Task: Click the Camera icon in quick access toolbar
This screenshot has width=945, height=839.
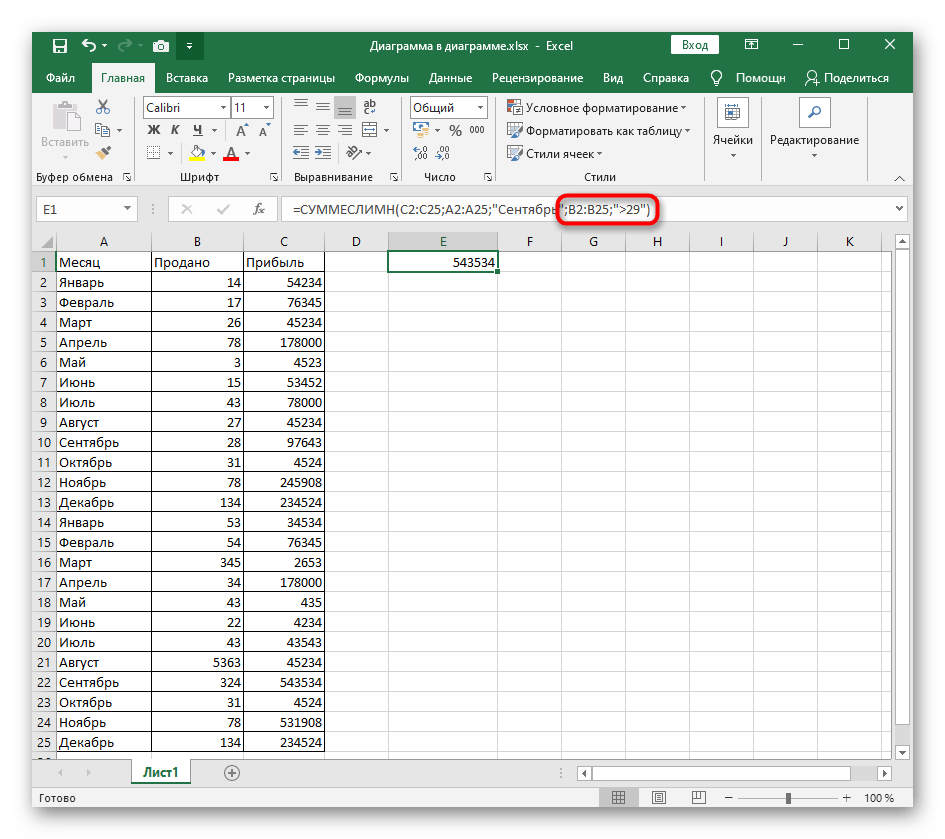Action: [x=159, y=46]
